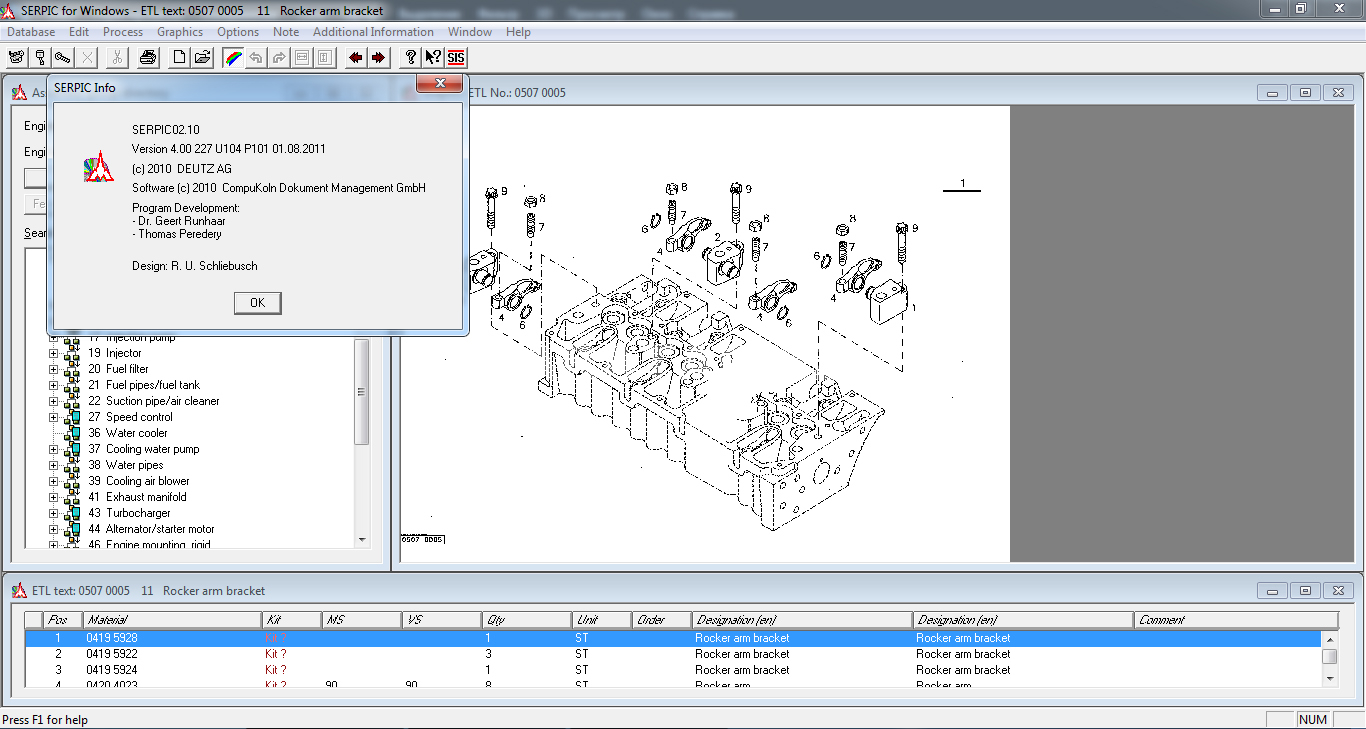The width and height of the screenshot is (1366, 729).
Task: Select the row with material 0419 5924
Action: 673,670
